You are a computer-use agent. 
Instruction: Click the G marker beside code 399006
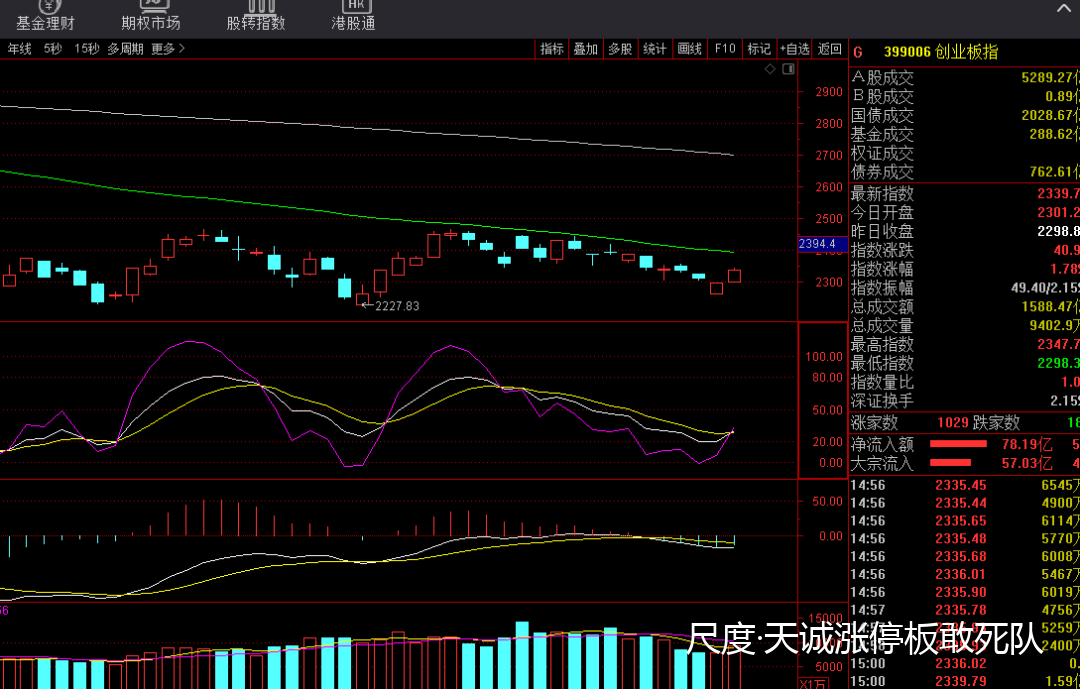(x=857, y=52)
